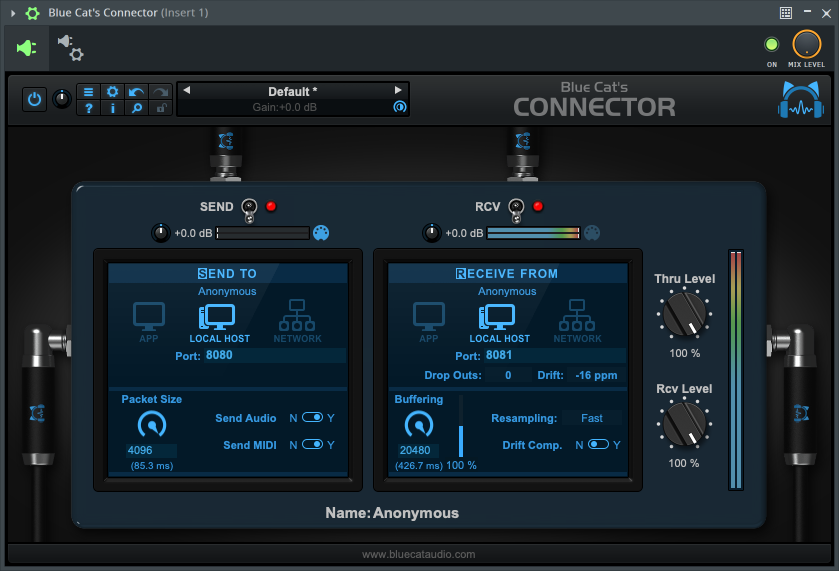This screenshot has height=571, width=839.
Task: Flip the SEND toggle switch
Action: [249, 210]
